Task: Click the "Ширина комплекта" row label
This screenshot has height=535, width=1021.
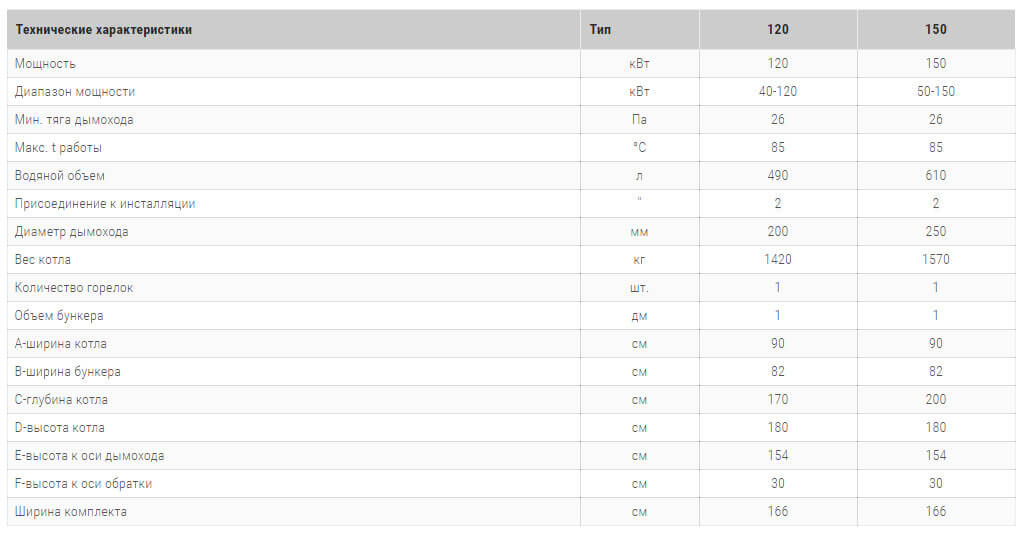Action: (71, 512)
